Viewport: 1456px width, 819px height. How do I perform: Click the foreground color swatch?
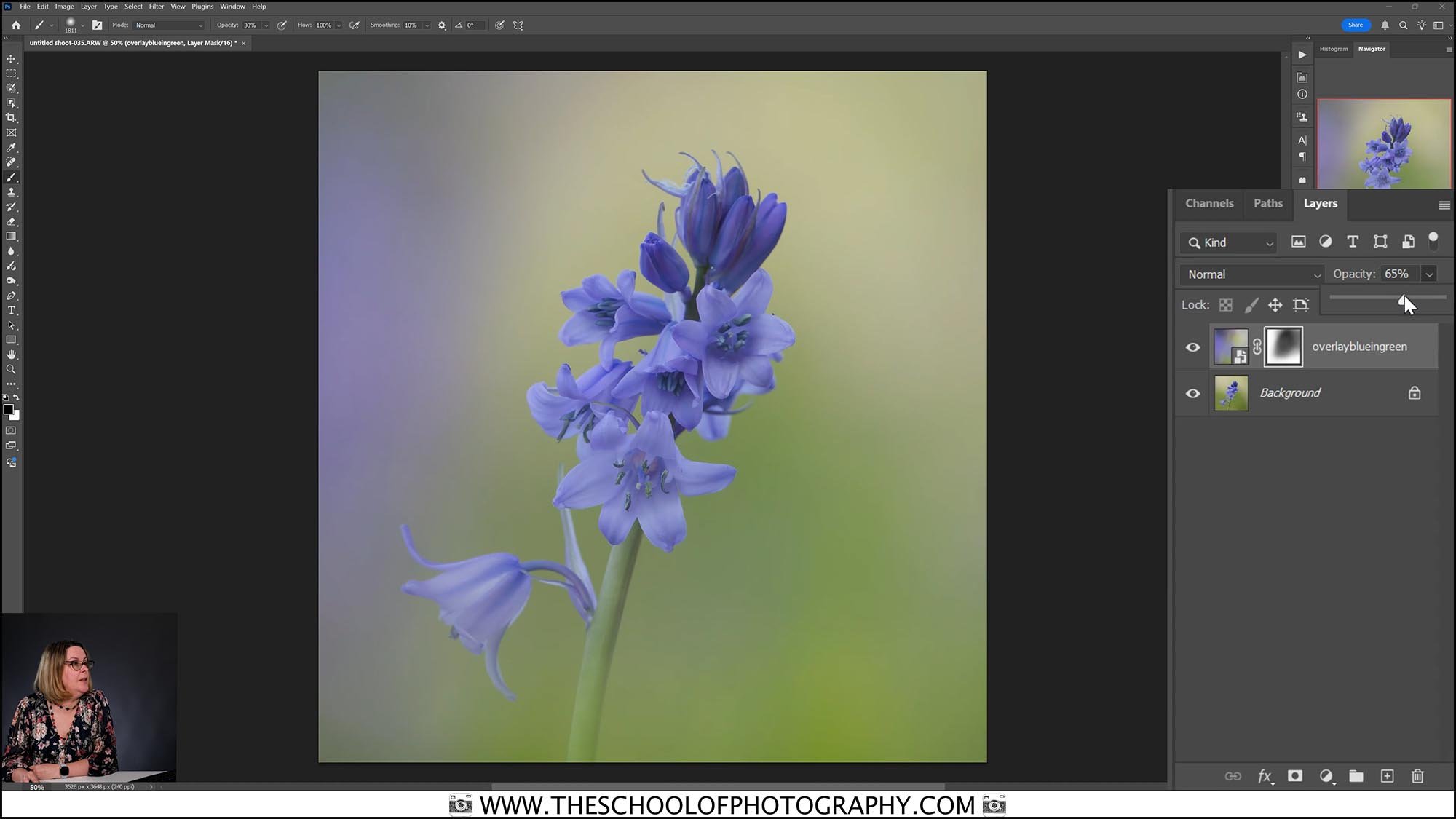click(x=9, y=410)
